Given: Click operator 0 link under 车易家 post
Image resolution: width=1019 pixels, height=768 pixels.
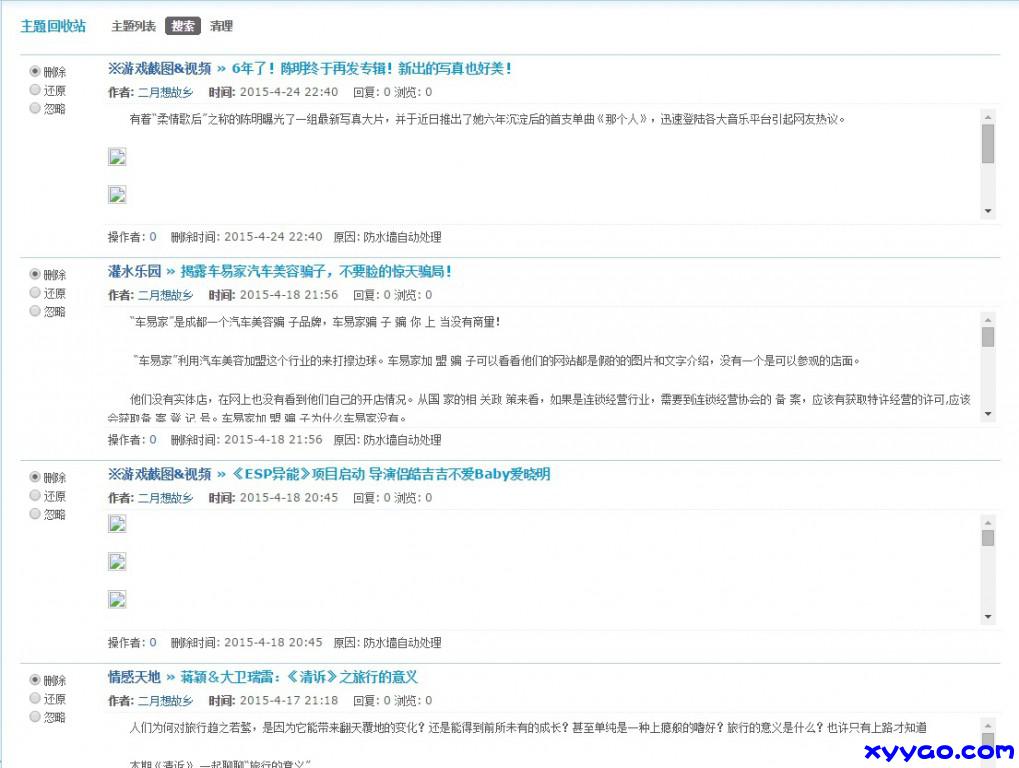Looking at the screenshot, I should point(153,440).
